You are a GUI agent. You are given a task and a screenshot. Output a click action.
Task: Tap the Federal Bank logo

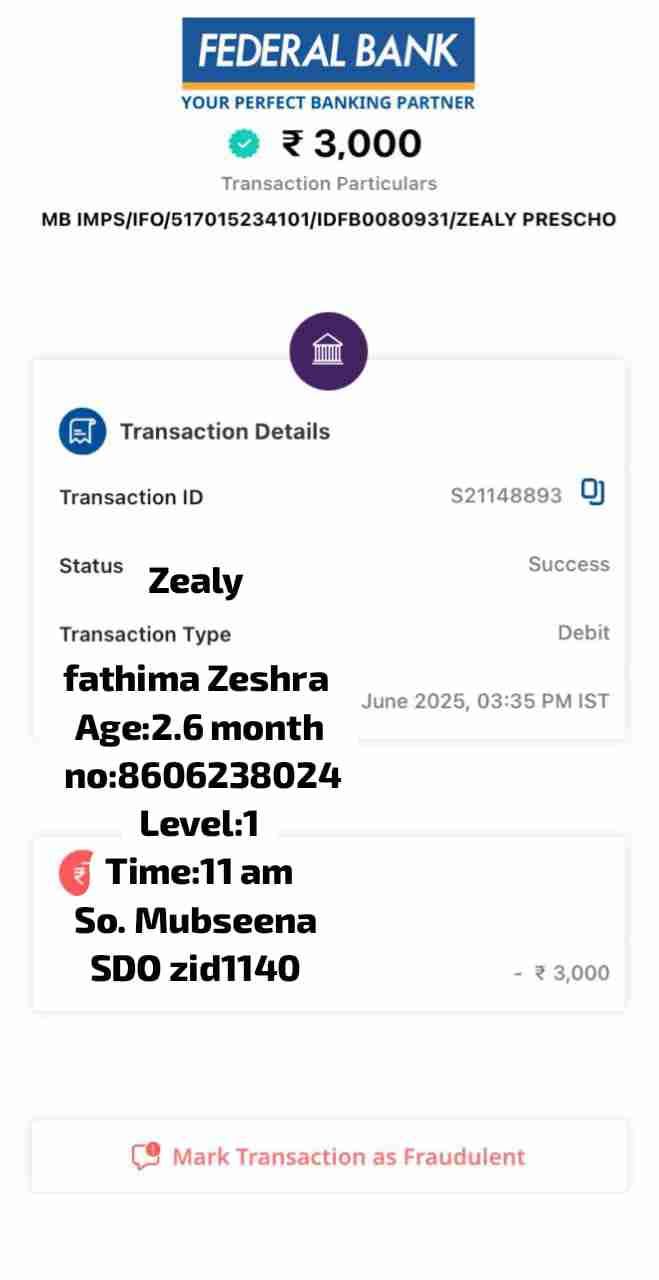point(328,51)
